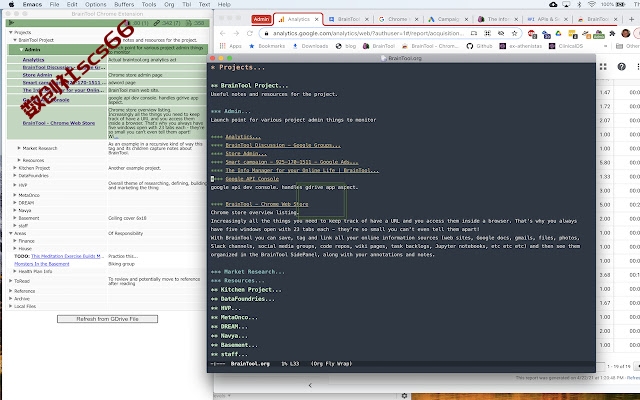The height and width of the screenshot is (400, 640).
Task: Go back using Chrome's back arrow
Action: [222, 33]
